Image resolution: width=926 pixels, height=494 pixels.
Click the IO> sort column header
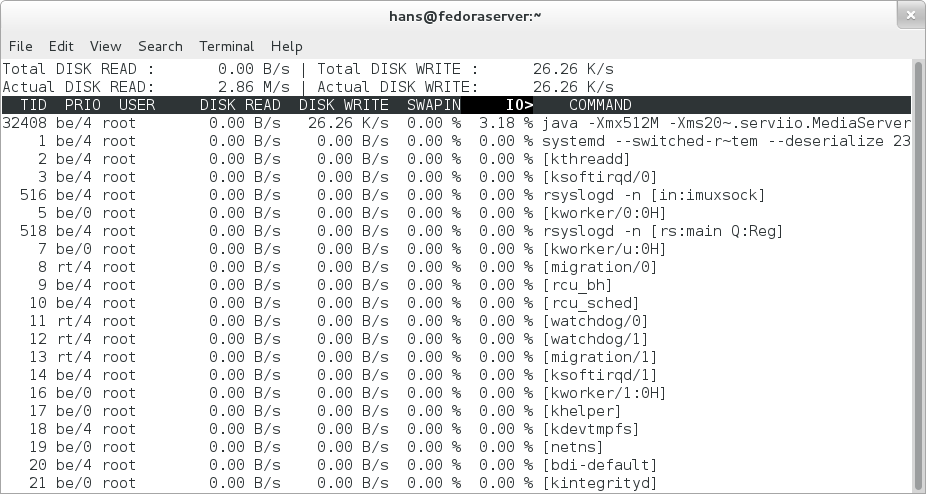click(x=519, y=105)
